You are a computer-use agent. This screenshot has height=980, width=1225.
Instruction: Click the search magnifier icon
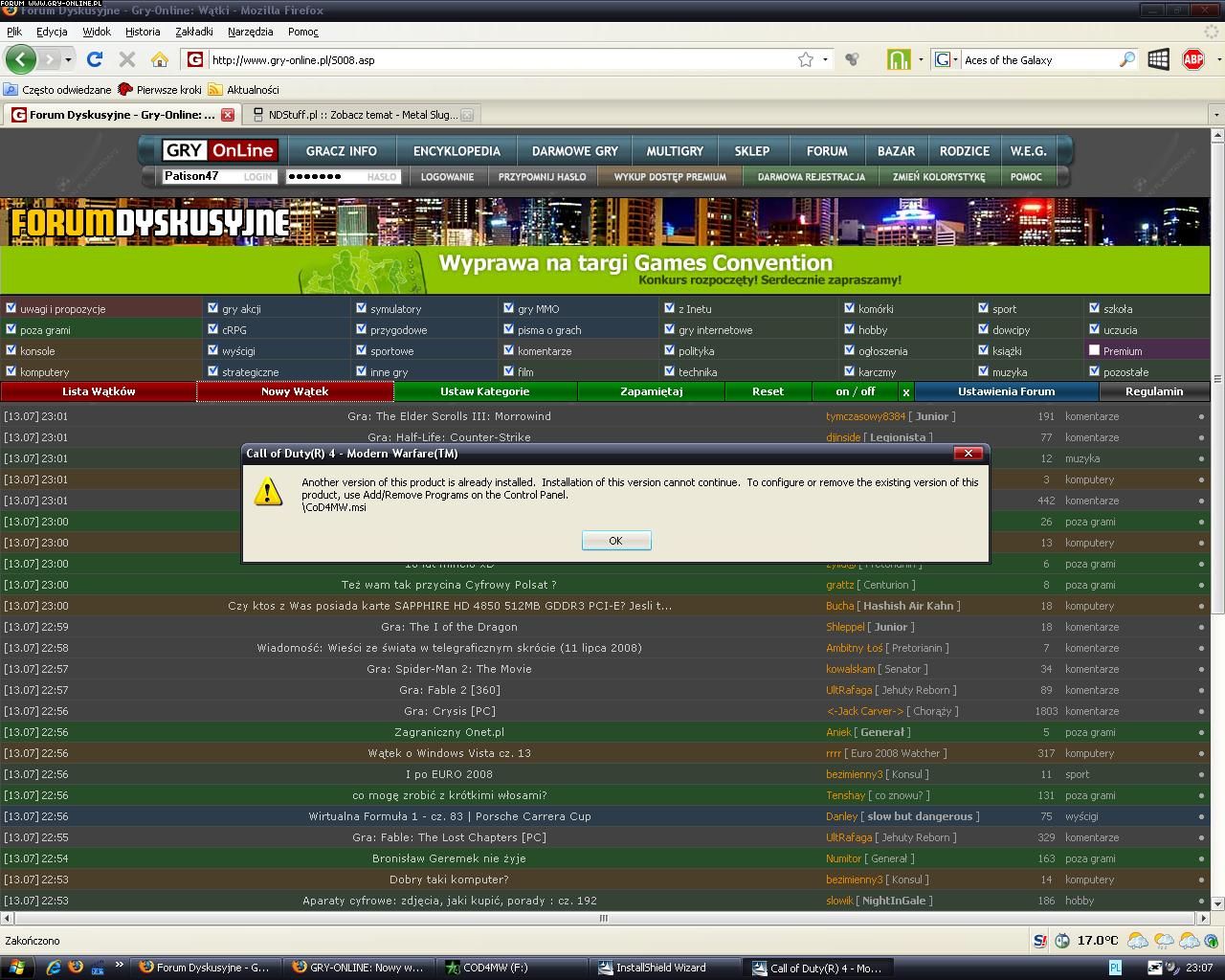click(x=1126, y=59)
